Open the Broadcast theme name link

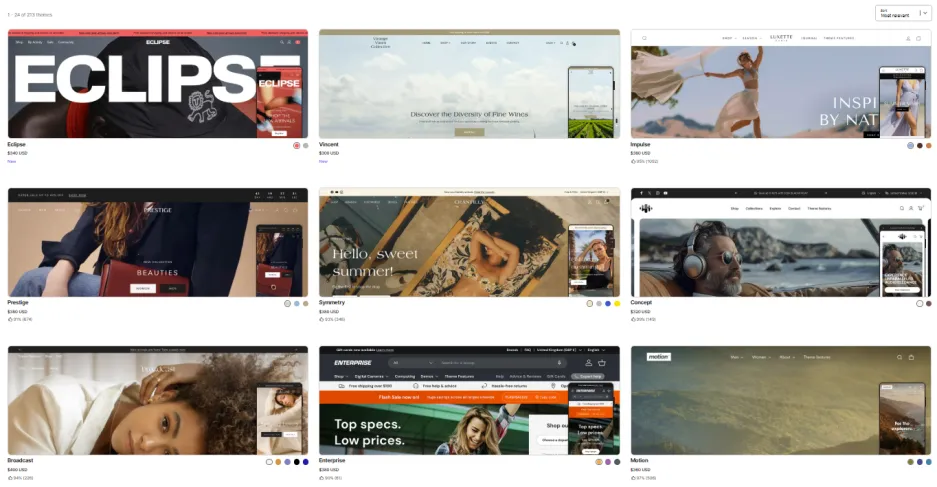[21, 460]
